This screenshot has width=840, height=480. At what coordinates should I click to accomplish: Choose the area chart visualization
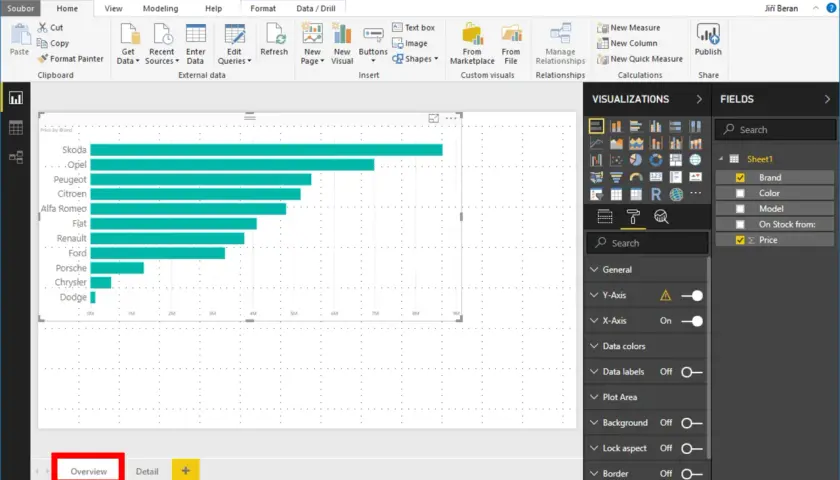(x=616, y=143)
